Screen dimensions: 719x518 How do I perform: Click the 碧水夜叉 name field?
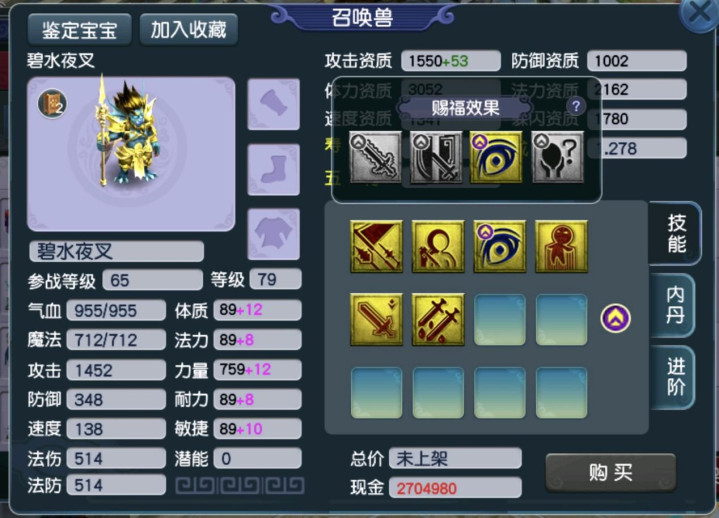(116, 251)
